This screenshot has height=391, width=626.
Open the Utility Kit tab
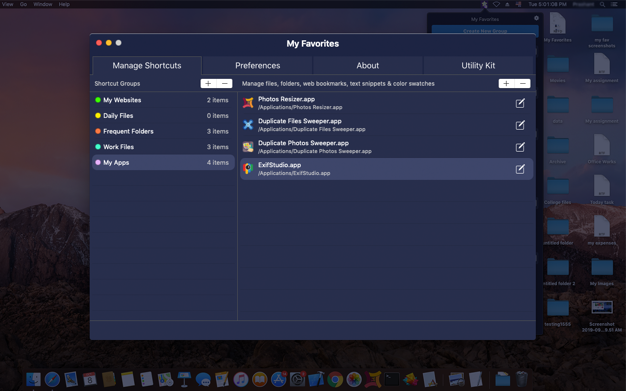pyautogui.click(x=478, y=65)
